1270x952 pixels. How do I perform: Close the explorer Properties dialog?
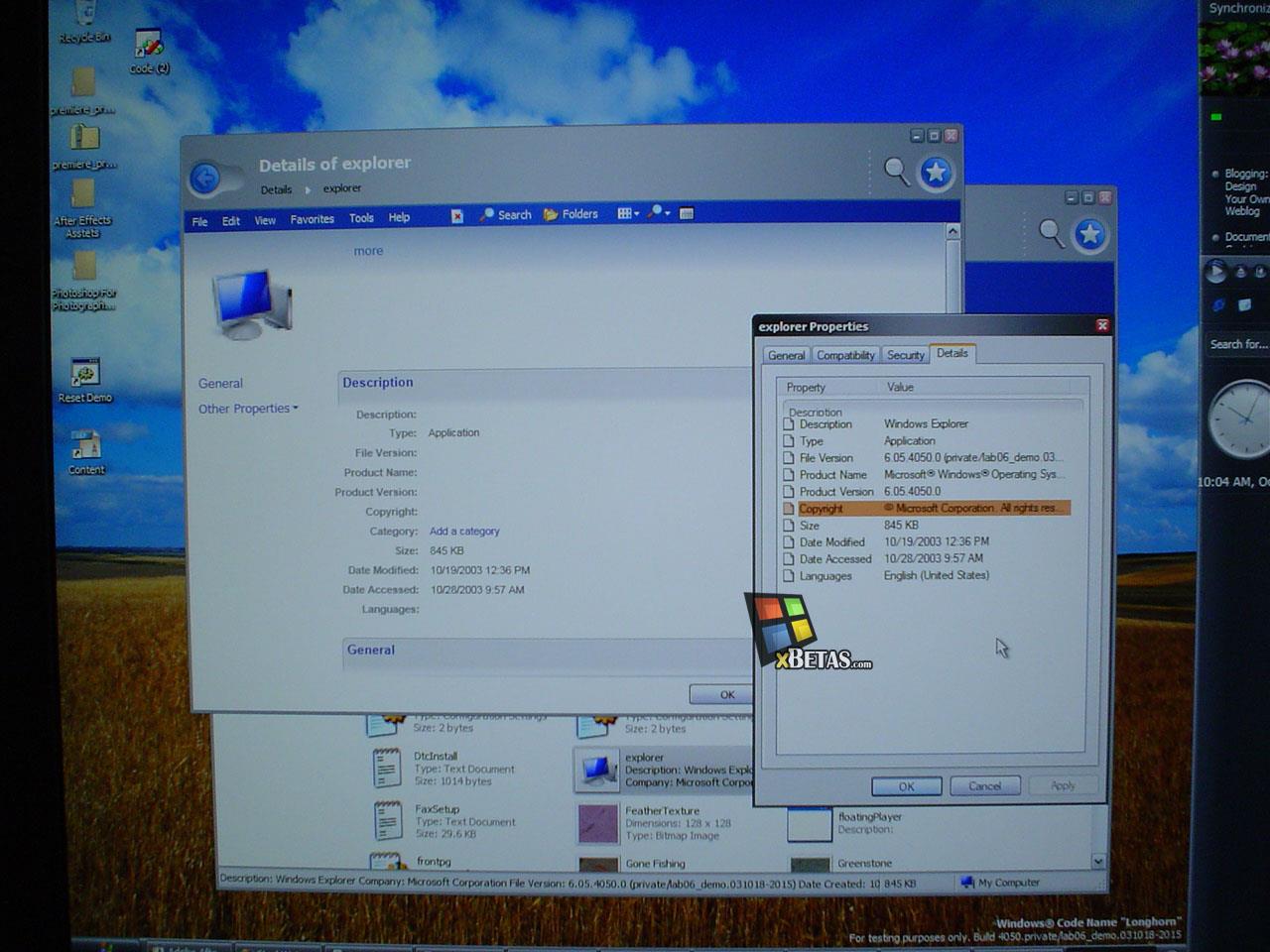pyautogui.click(x=1101, y=325)
